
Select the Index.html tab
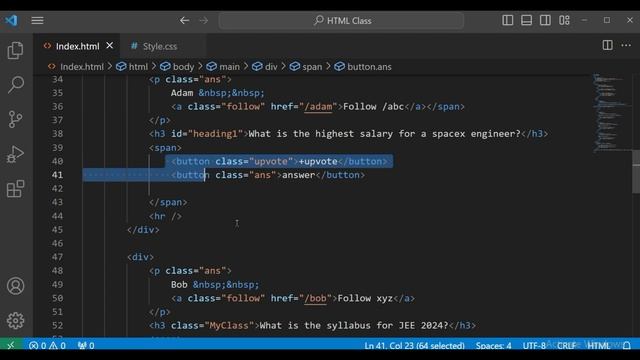click(x=77, y=46)
